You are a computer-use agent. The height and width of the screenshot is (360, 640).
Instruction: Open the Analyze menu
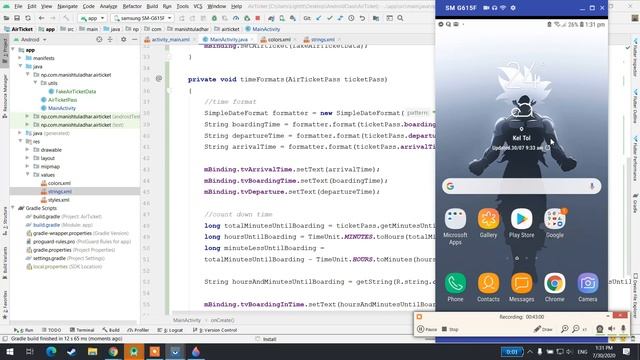click(108, 6)
